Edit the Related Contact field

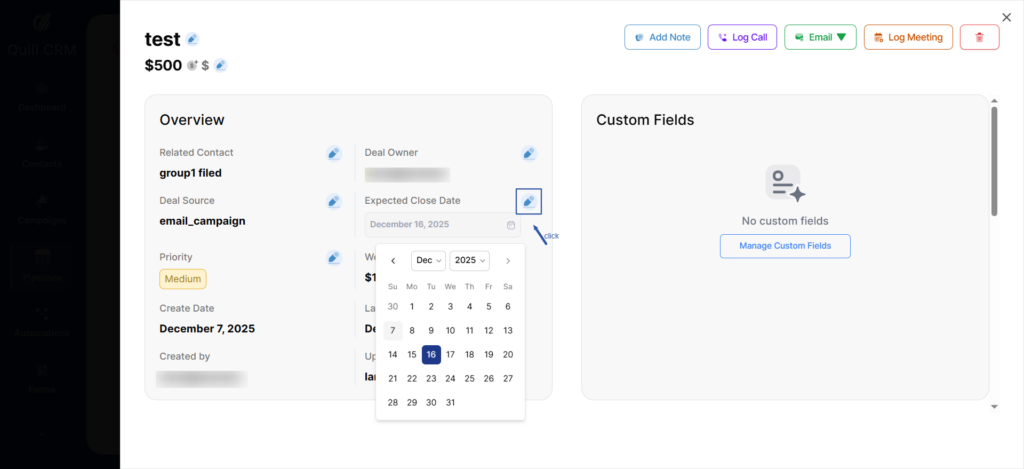click(x=334, y=153)
